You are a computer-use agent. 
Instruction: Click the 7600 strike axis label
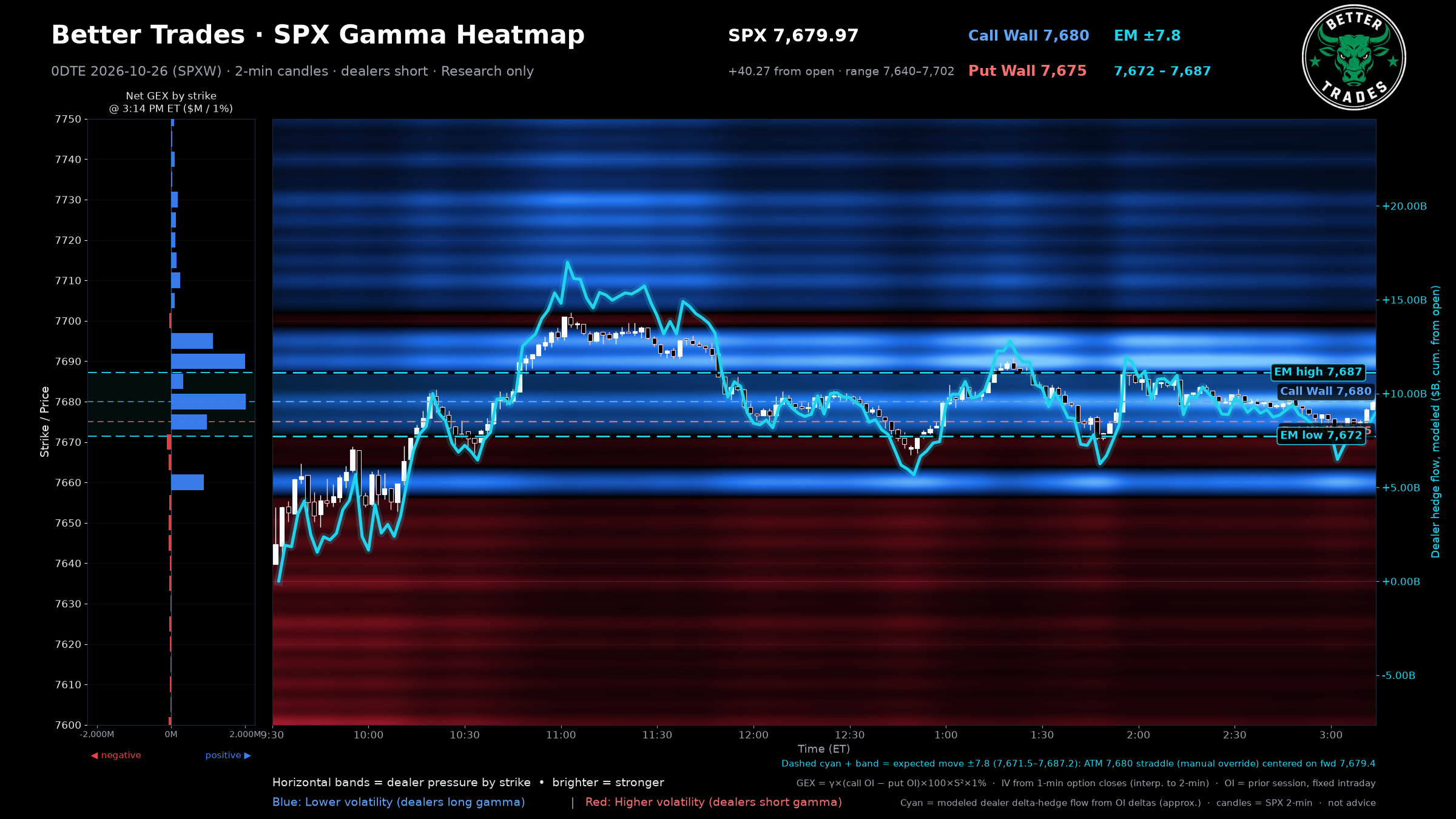pyautogui.click(x=68, y=725)
